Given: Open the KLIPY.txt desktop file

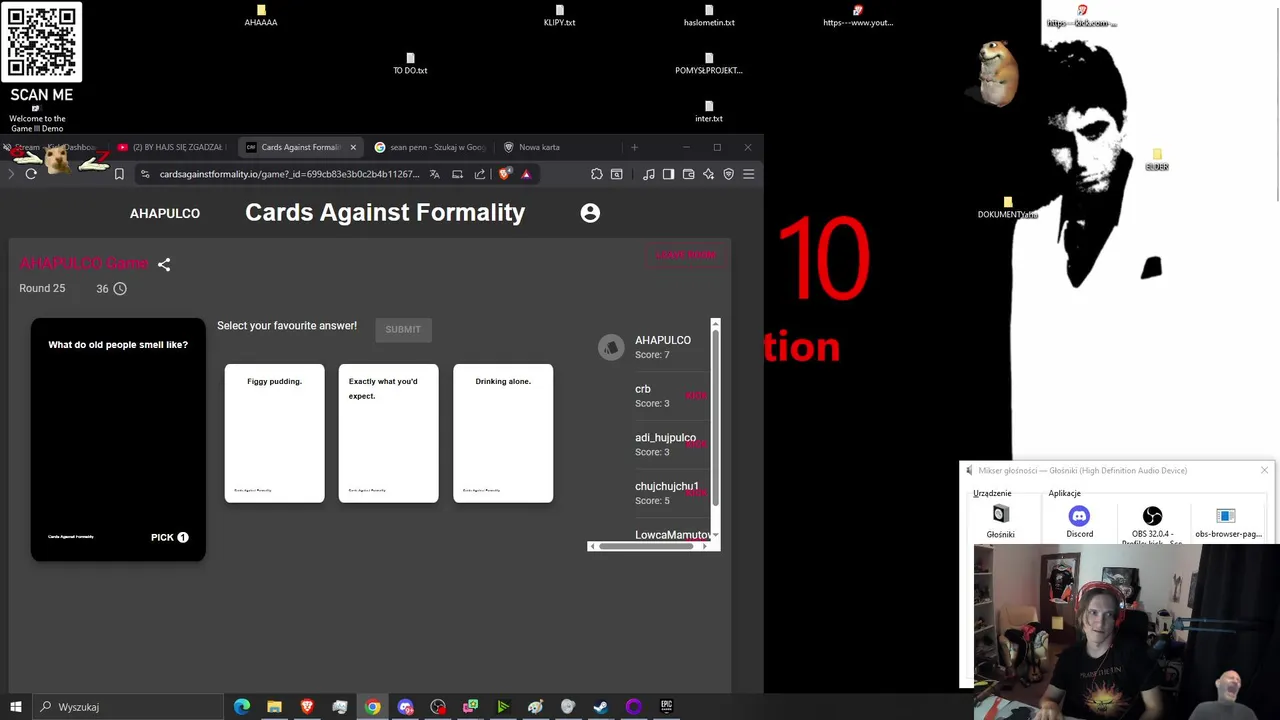Looking at the screenshot, I should (x=559, y=15).
